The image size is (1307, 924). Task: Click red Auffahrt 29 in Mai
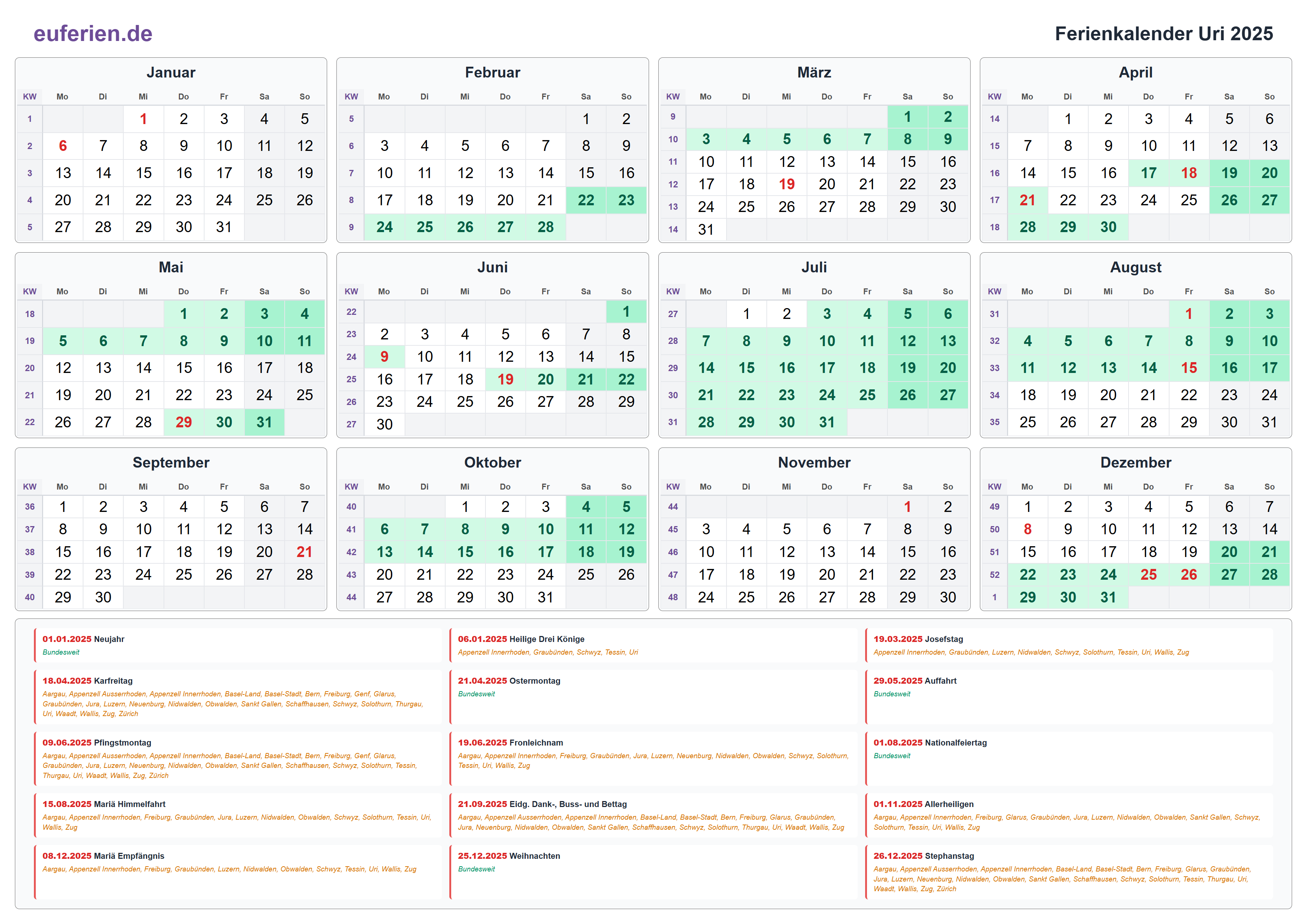(184, 422)
